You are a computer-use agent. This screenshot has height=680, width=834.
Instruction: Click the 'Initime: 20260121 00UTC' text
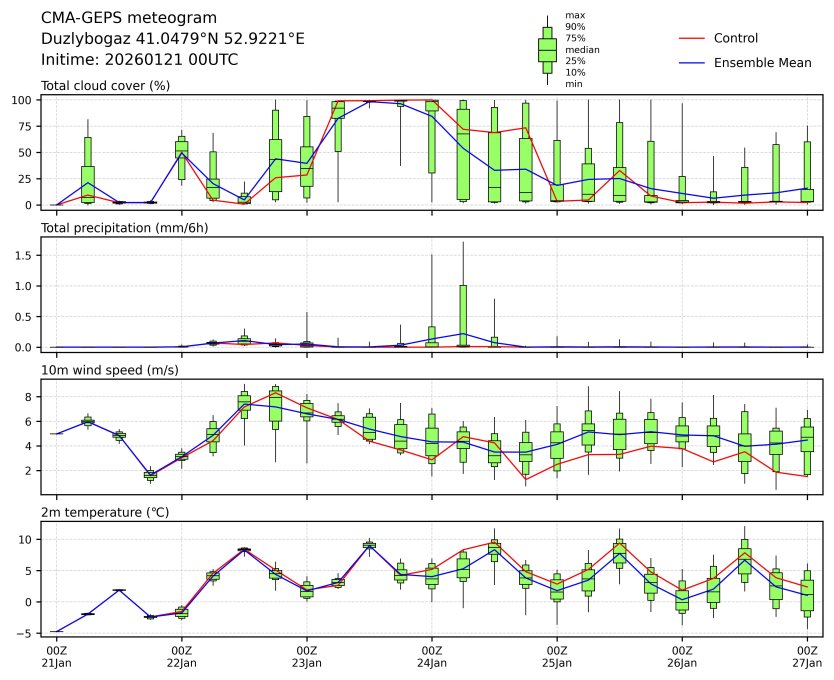tap(139, 59)
